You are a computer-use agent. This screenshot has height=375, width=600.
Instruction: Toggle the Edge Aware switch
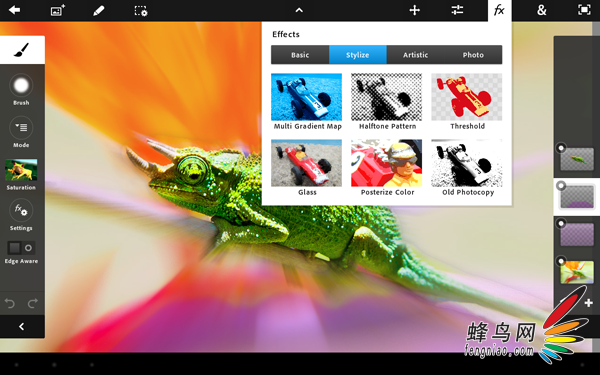[x=21, y=248]
